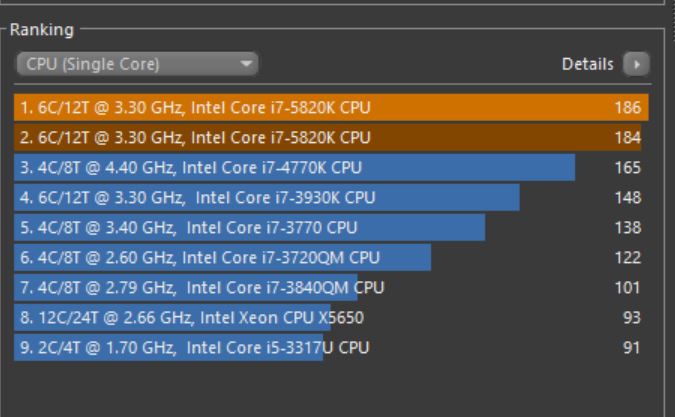Screen dimensions: 675x417
Task: Click the score value 122
Action: 628,257
